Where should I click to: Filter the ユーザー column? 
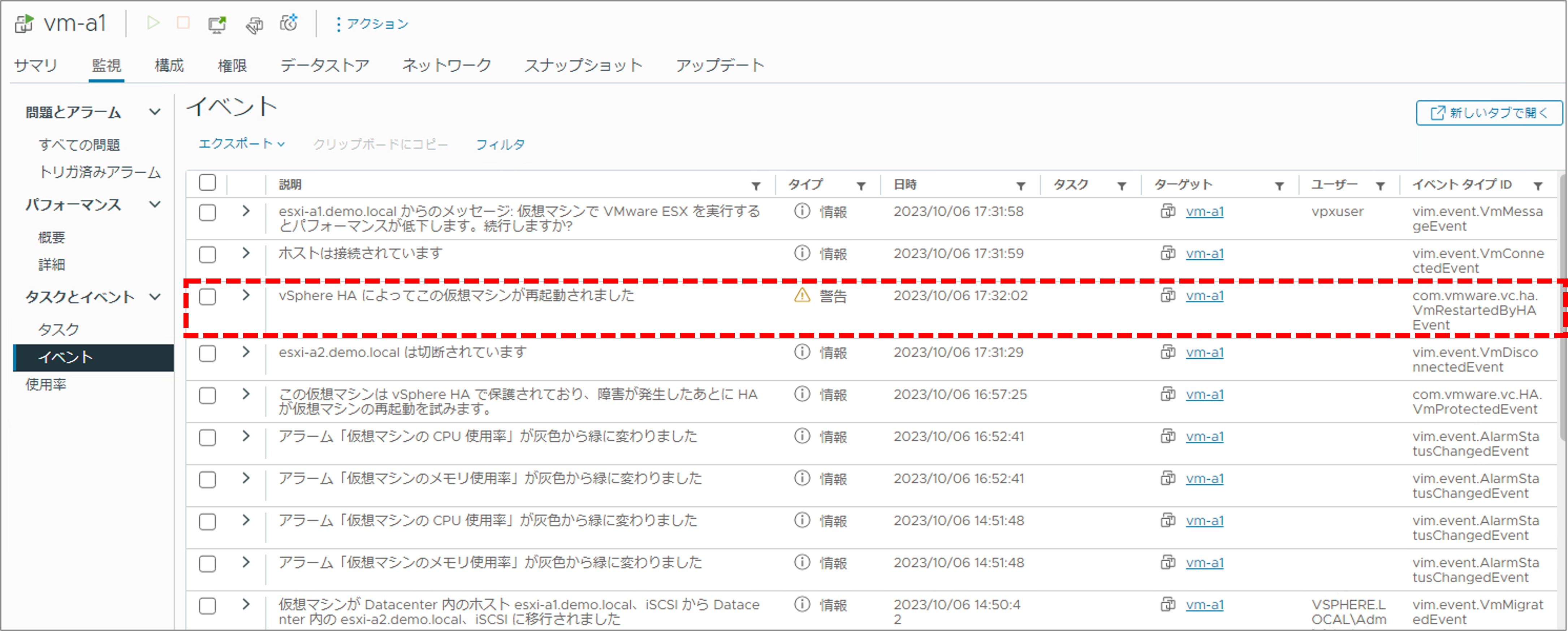click(1381, 186)
